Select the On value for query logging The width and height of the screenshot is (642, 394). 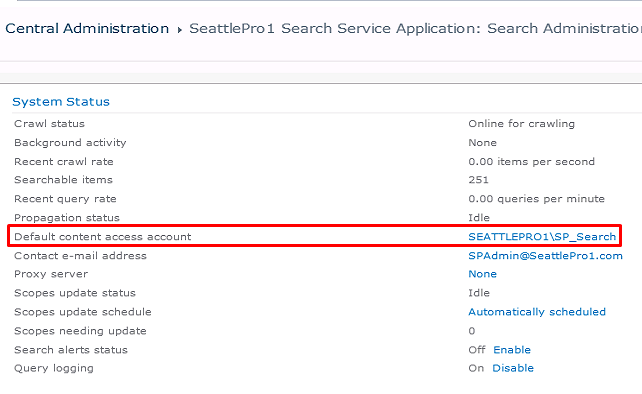click(476, 368)
